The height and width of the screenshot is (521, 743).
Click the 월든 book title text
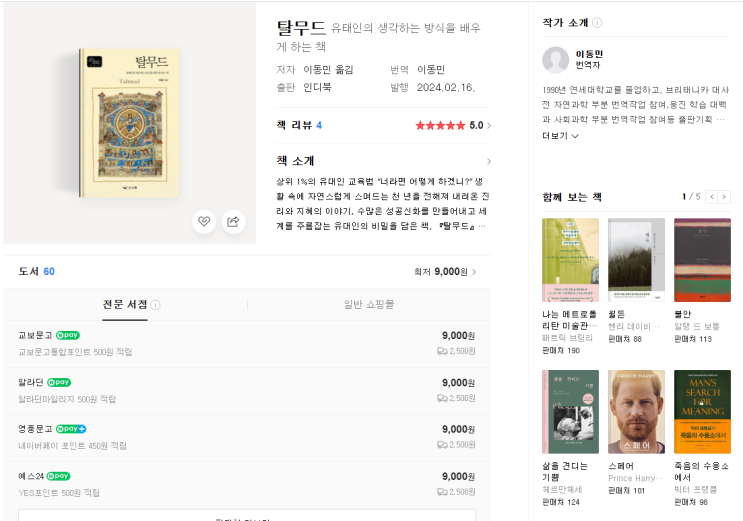pyautogui.click(x=616, y=314)
